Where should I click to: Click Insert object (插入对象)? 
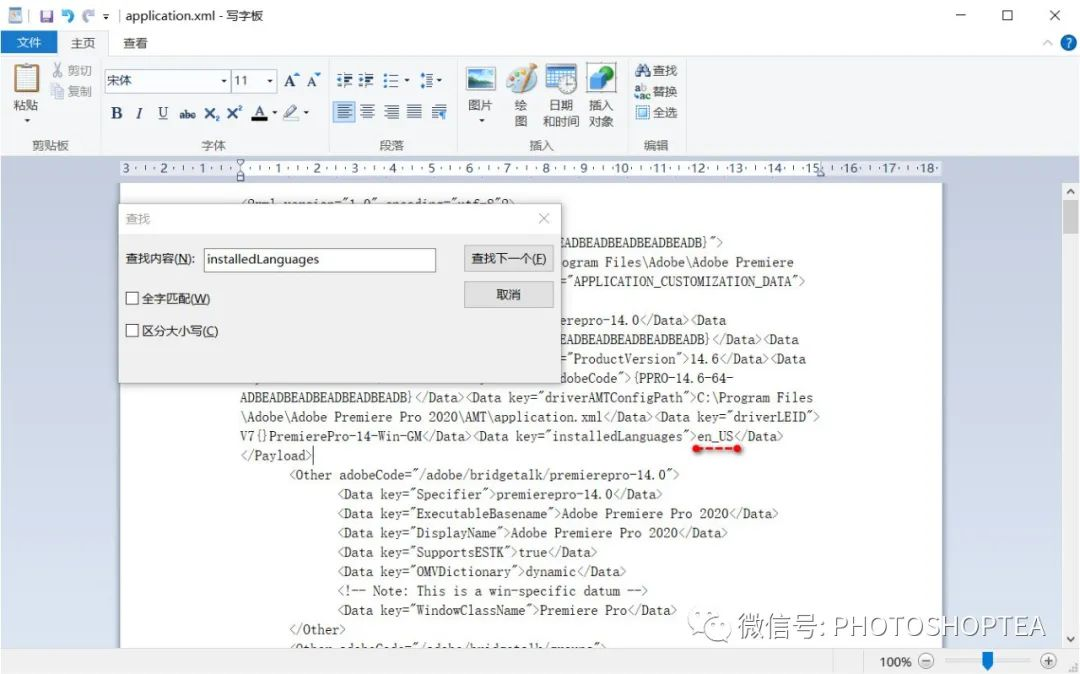pyautogui.click(x=601, y=95)
